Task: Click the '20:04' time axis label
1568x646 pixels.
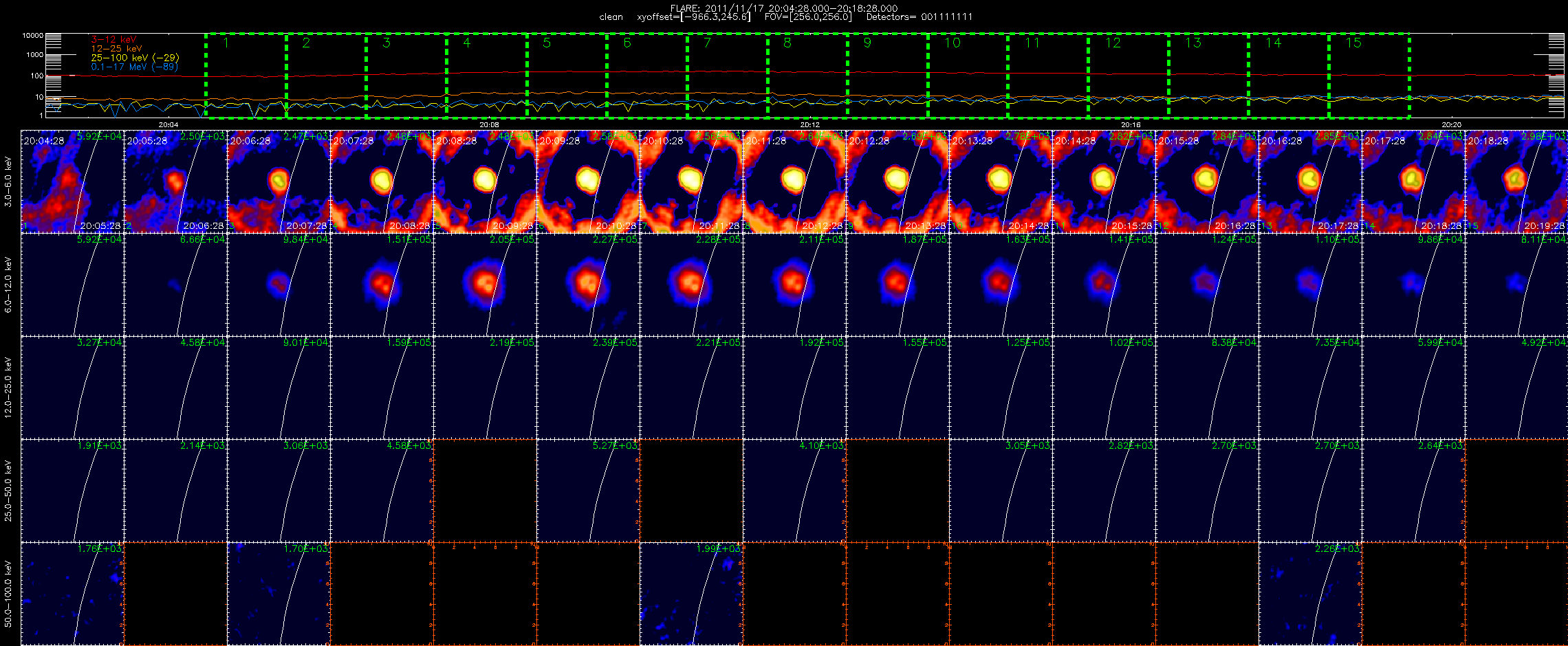Action: coord(168,125)
